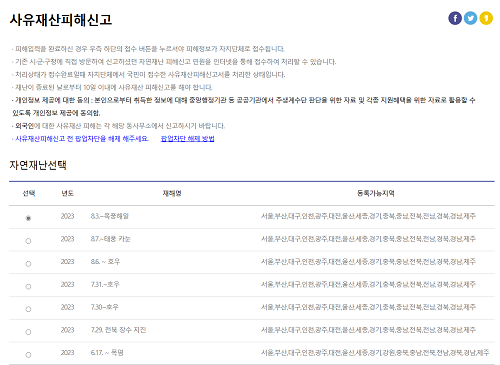Choose the 8.6. ~ 호우 radio button

click(x=28, y=264)
